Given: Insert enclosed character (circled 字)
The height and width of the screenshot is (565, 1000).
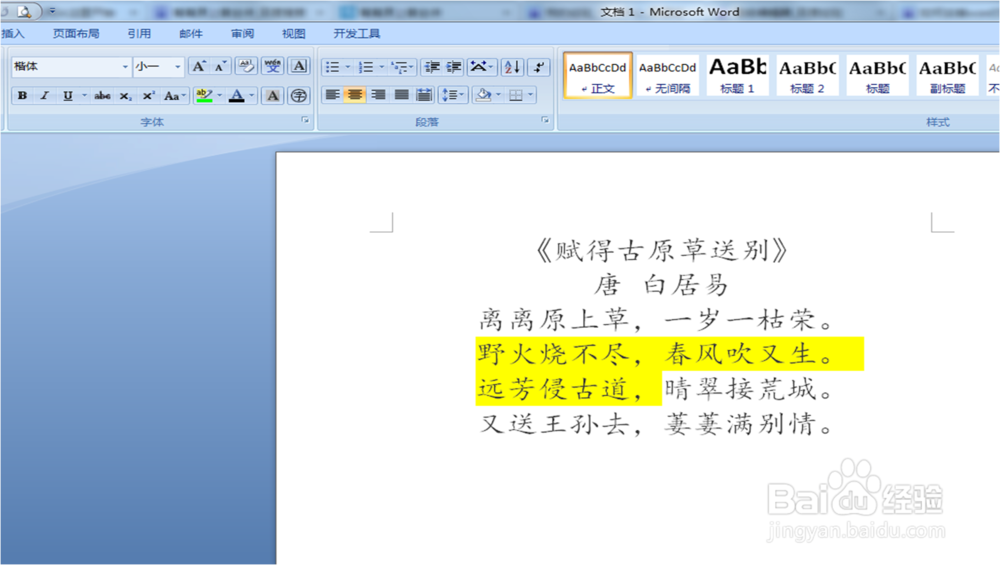Looking at the screenshot, I should coord(298,96).
